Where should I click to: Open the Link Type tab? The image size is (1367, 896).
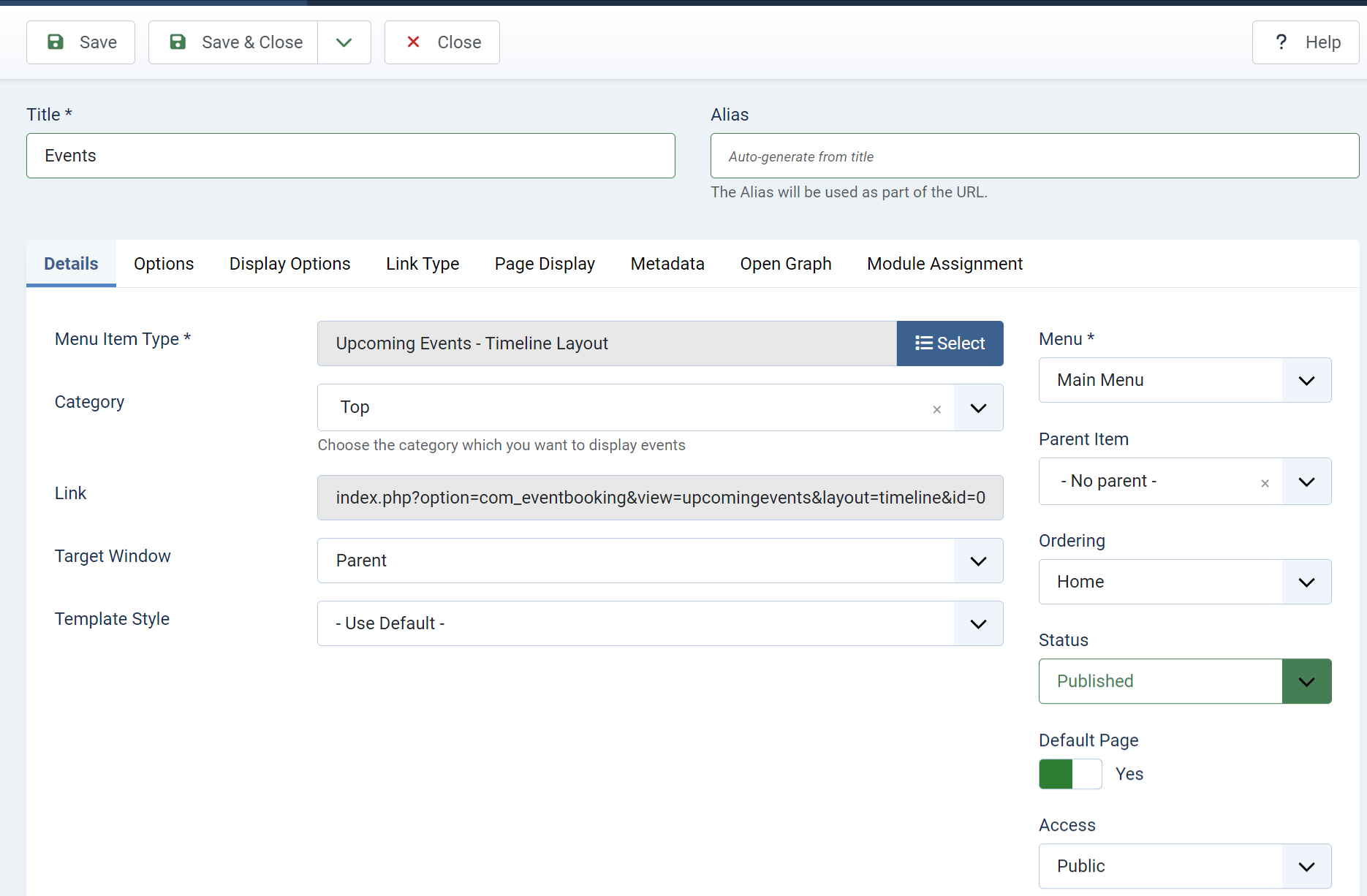[x=423, y=264]
